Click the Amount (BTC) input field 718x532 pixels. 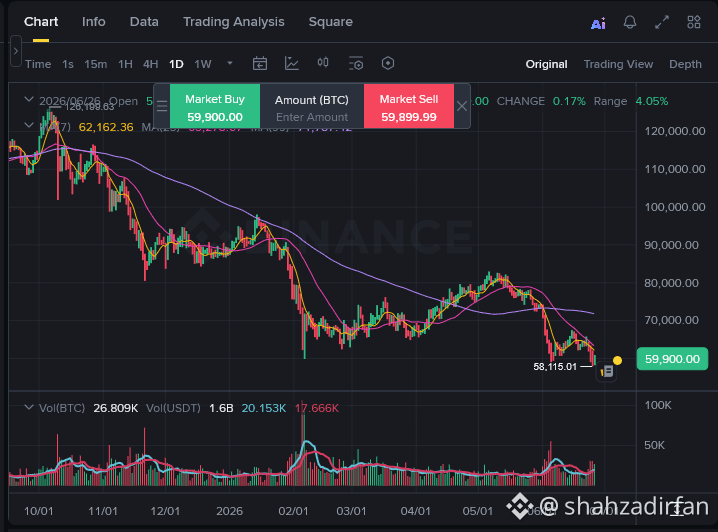tap(312, 106)
